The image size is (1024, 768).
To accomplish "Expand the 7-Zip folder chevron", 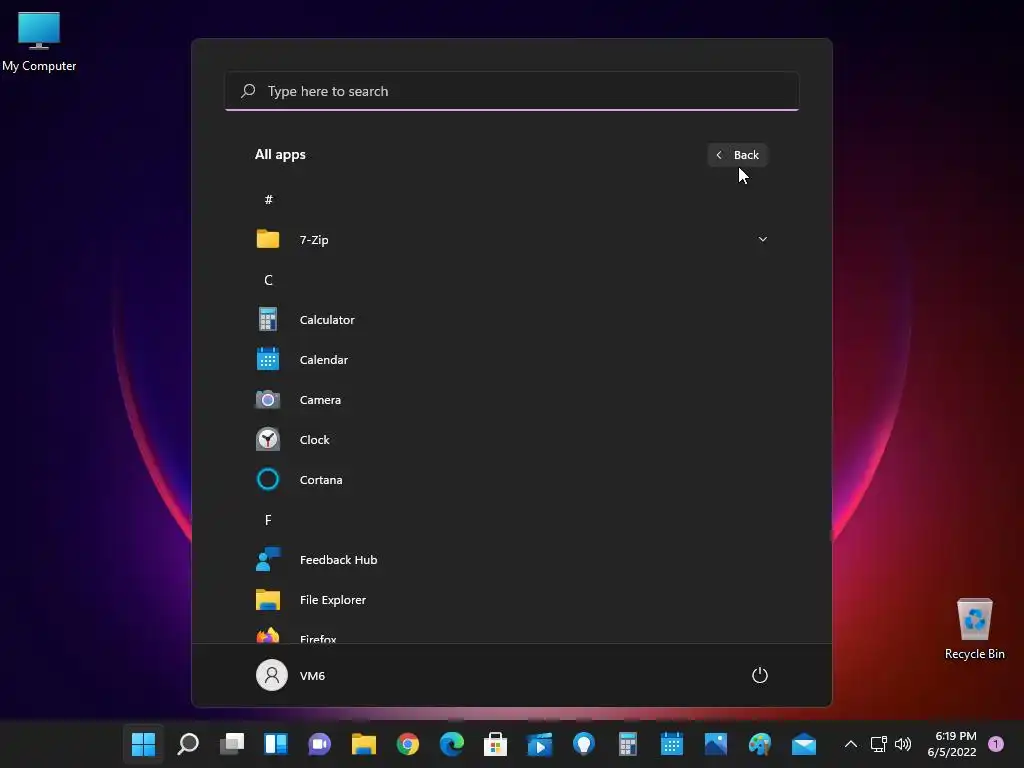I will tap(762, 239).
